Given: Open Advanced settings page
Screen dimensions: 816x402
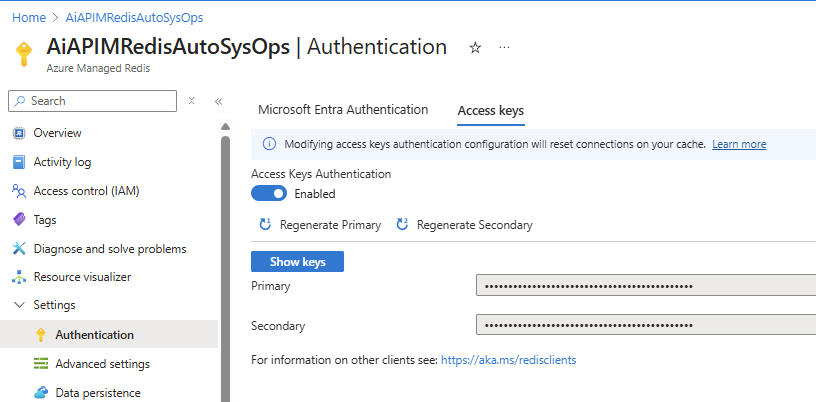Looking at the screenshot, I should coord(103,363).
